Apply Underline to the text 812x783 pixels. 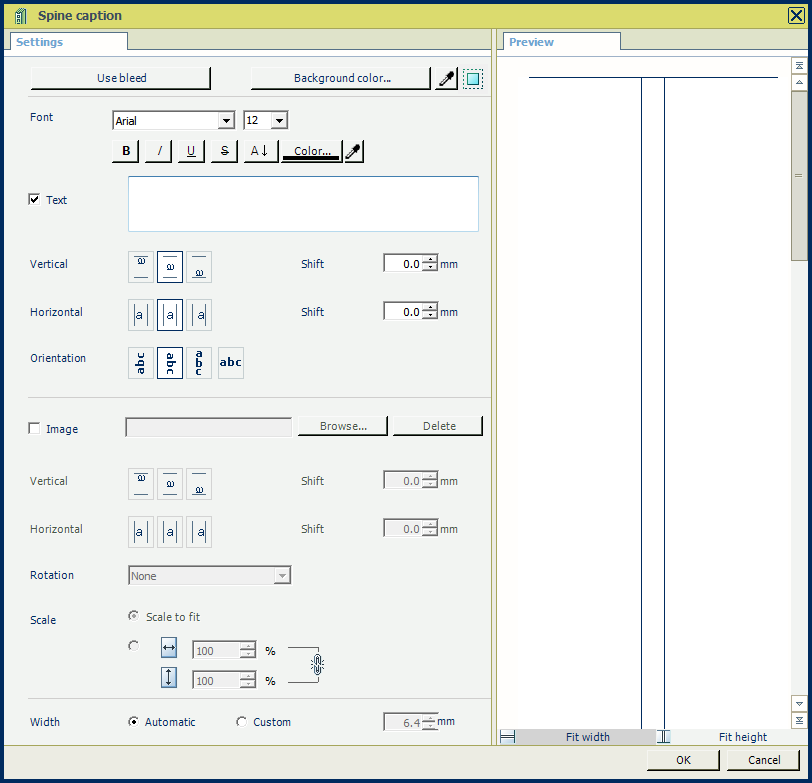click(191, 151)
